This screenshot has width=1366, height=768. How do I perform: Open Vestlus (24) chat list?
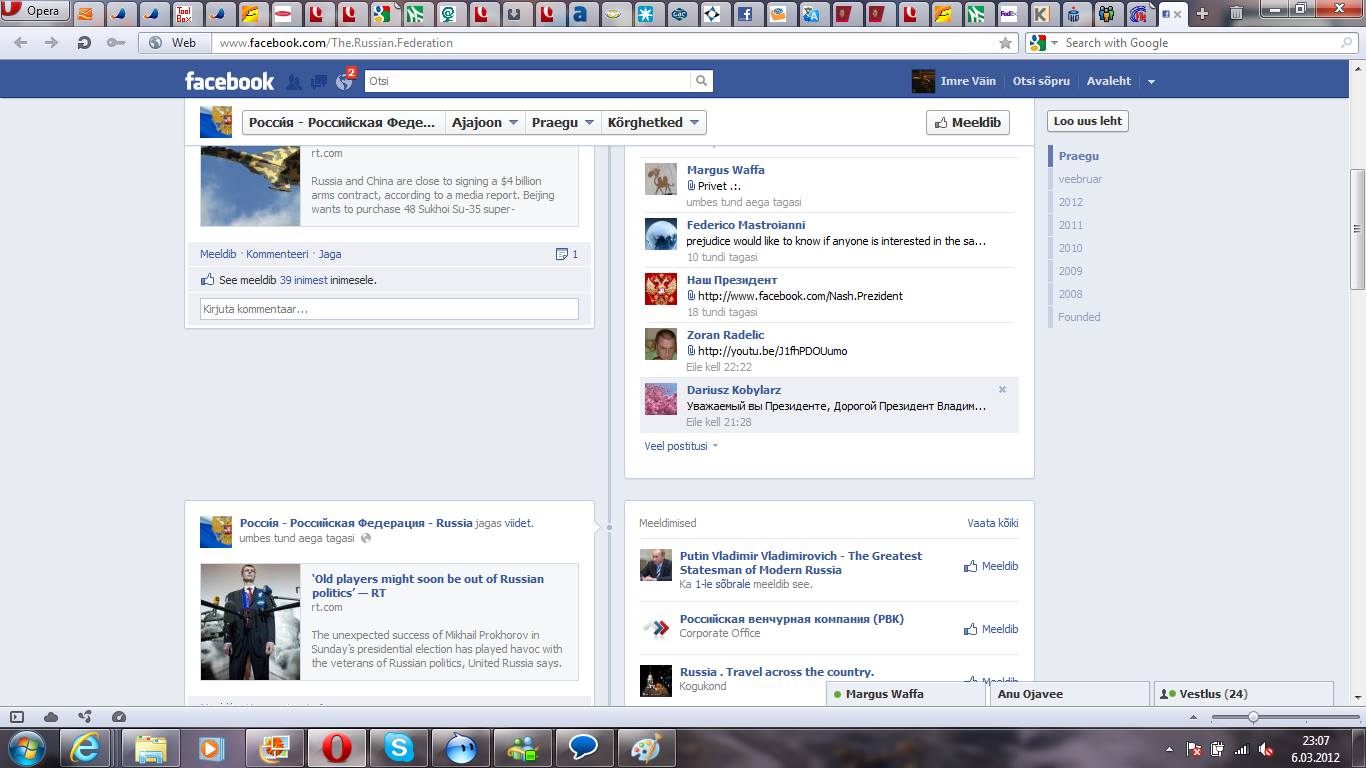[1244, 694]
